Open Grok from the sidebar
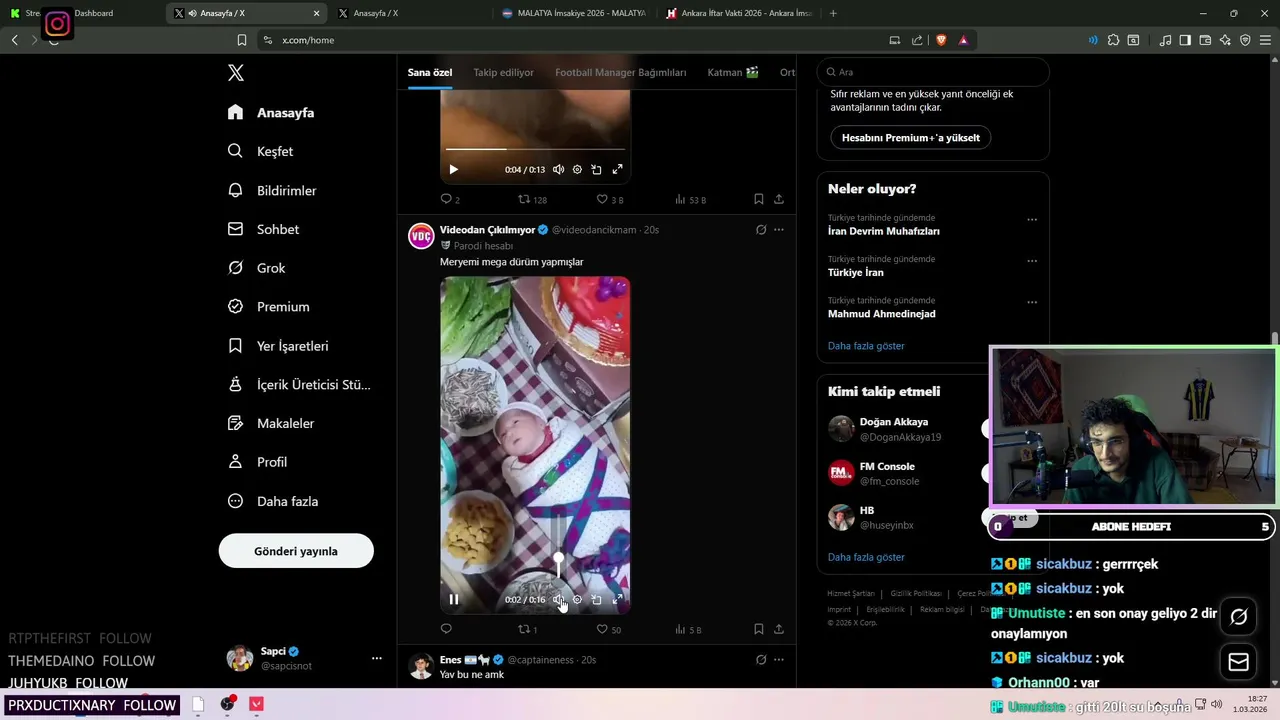The image size is (1280, 720). click(256, 268)
